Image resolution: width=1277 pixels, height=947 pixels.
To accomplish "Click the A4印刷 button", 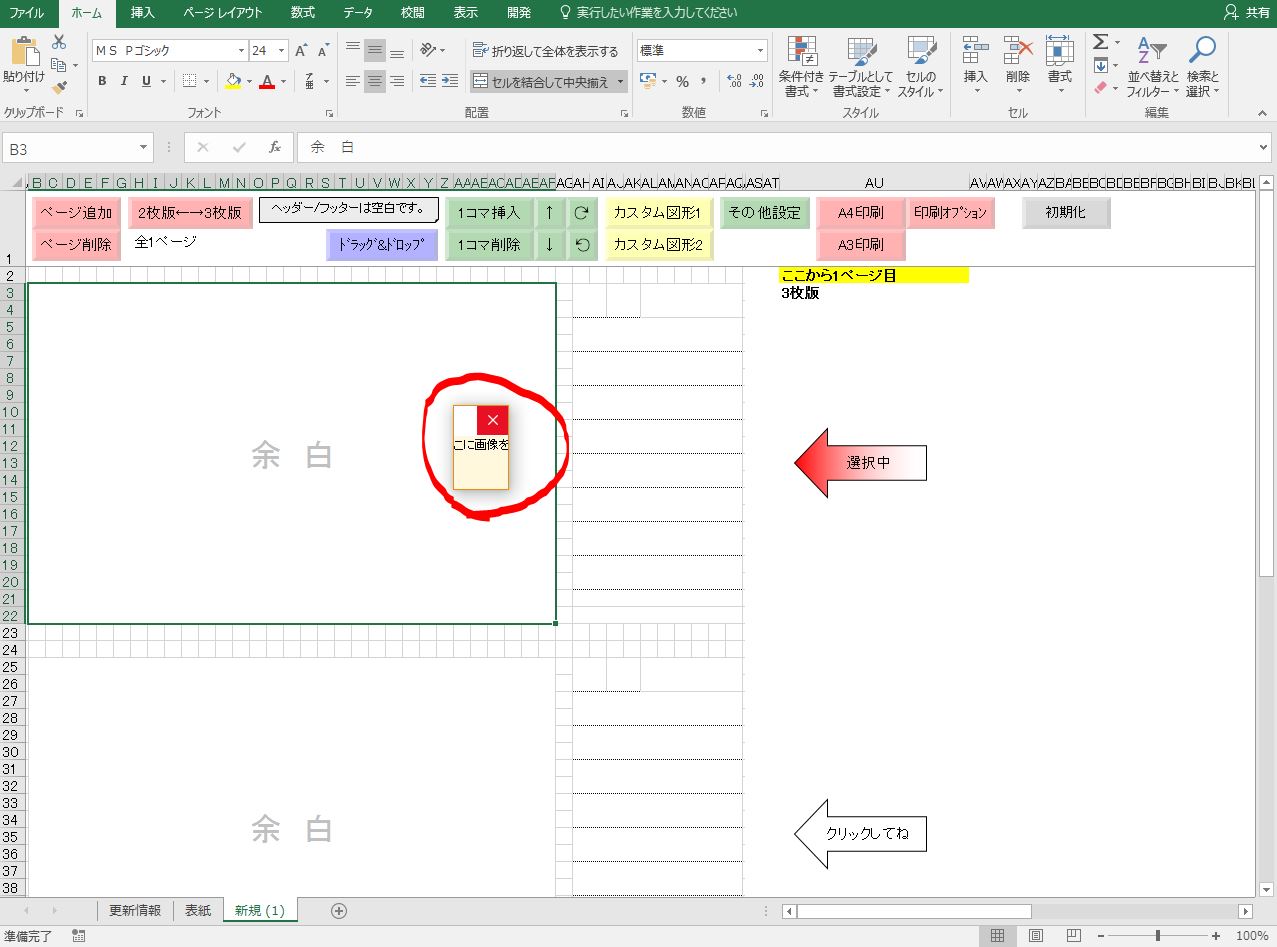I will [x=860, y=212].
